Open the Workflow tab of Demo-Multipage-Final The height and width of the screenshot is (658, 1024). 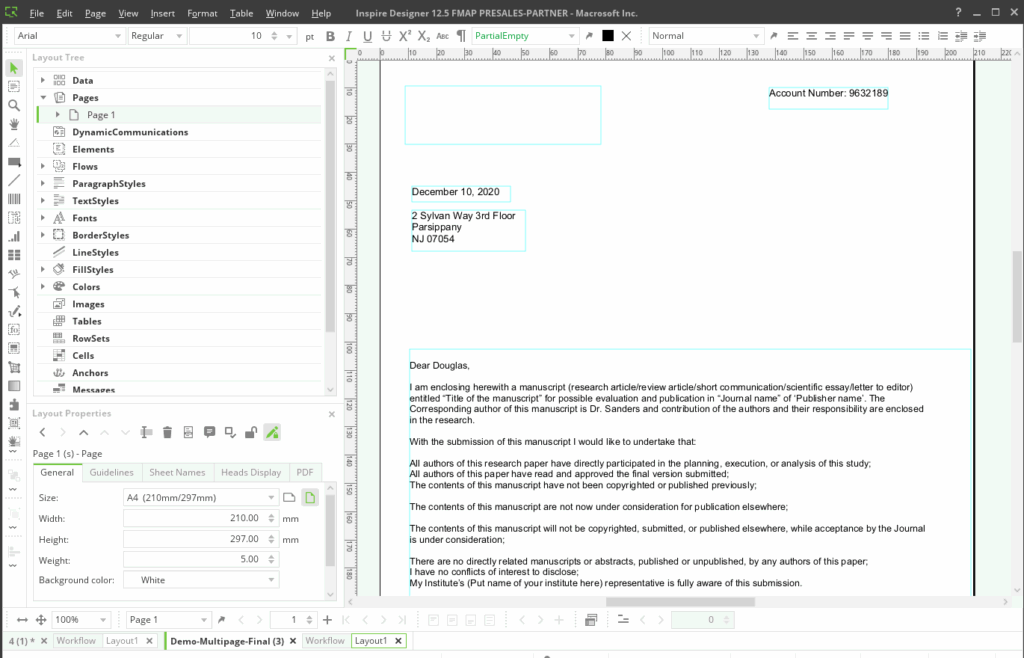coord(325,641)
